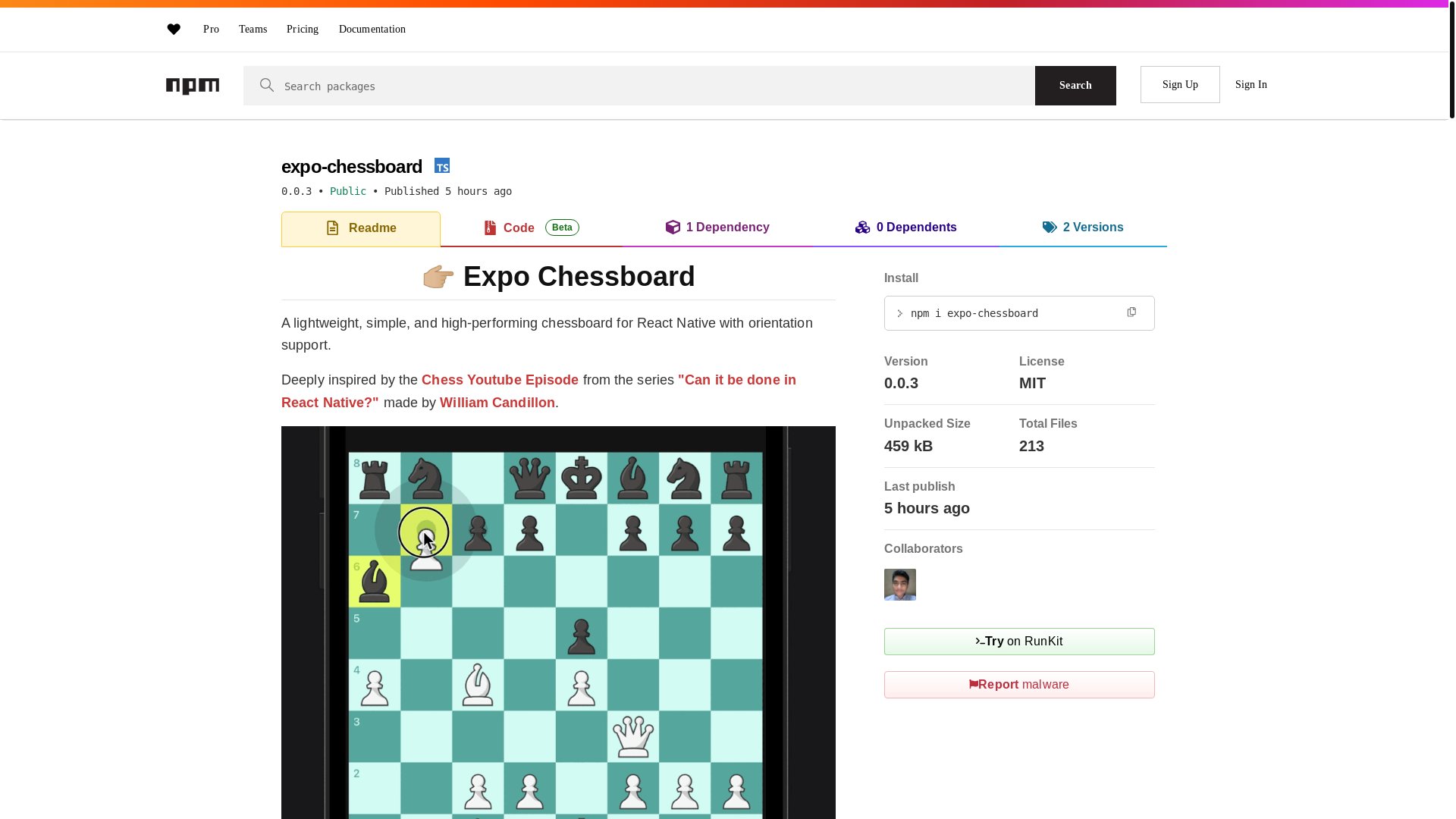
Task: Click the search magnifier icon
Action: click(x=267, y=85)
